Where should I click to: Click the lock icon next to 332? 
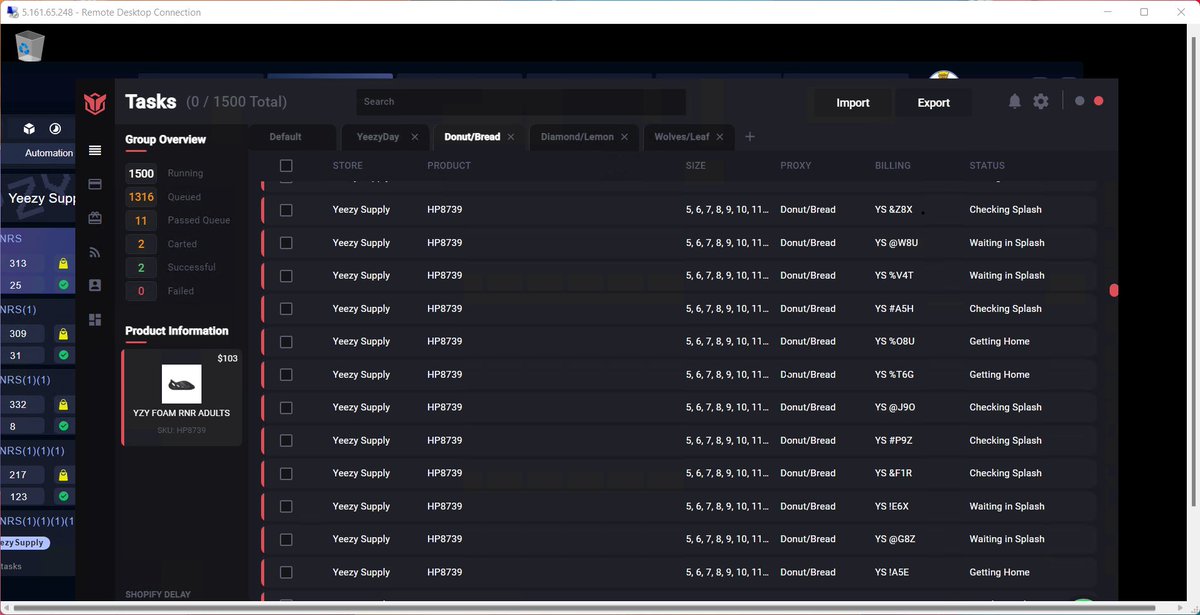coord(63,404)
